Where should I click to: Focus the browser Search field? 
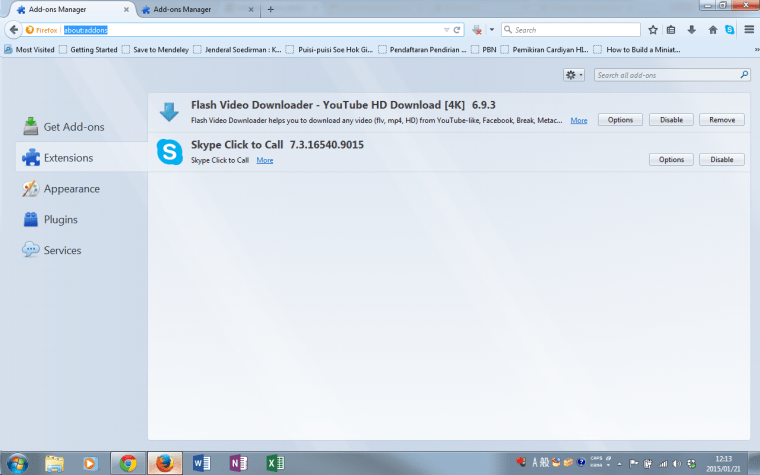(x=571, y=30)
